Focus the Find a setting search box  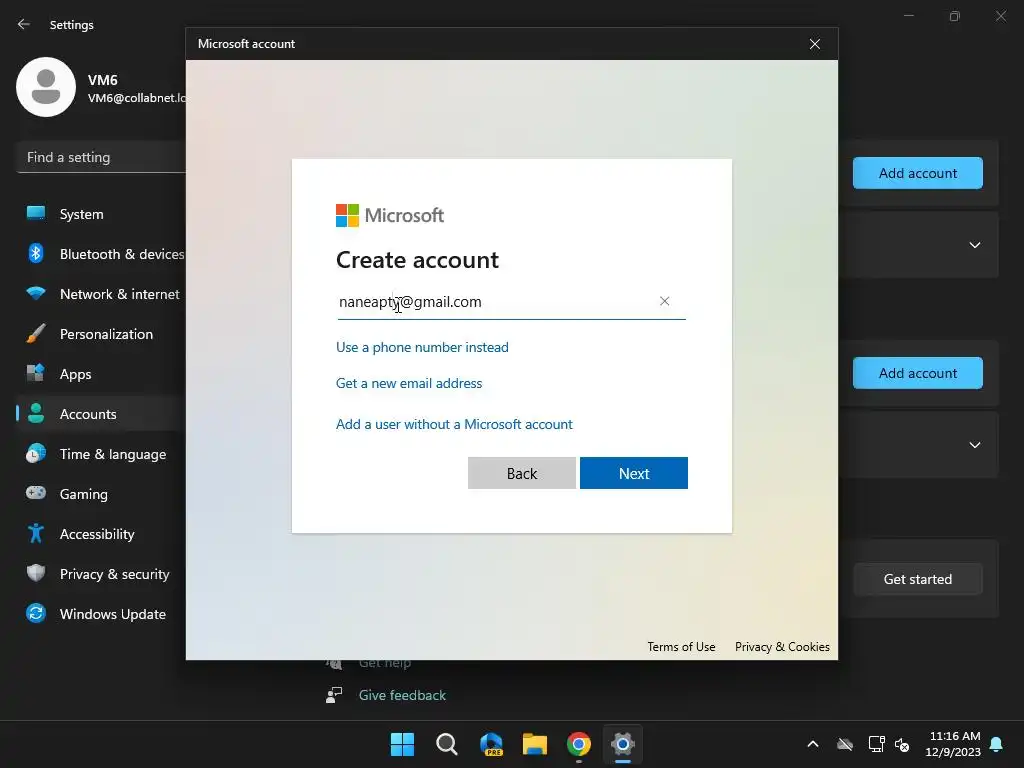tap(101, 157)
